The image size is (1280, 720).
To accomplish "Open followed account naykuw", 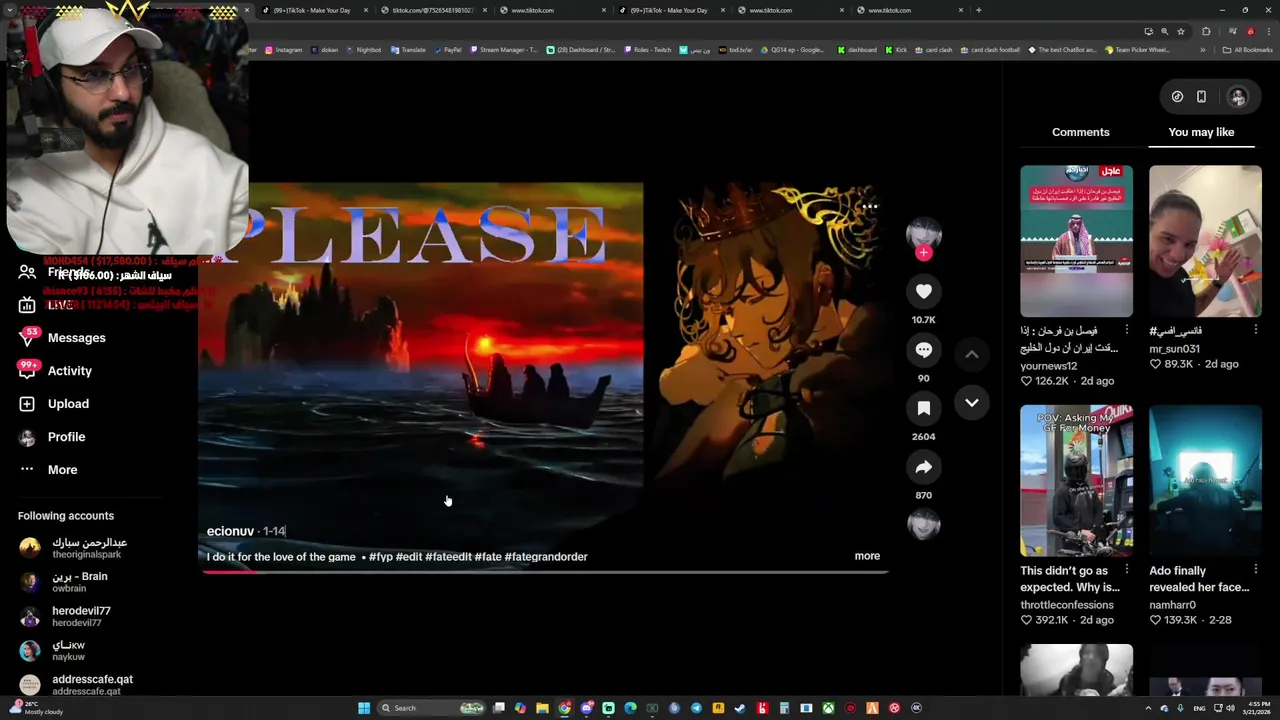I will [68, 651].
